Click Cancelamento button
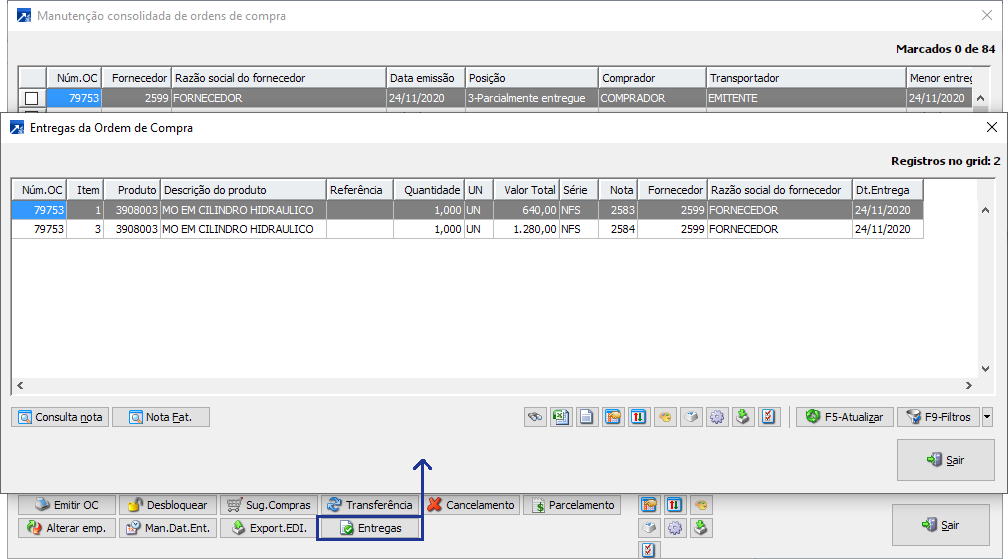The height and width of the screenshot is (559, 1008). (x=471, y=505)
